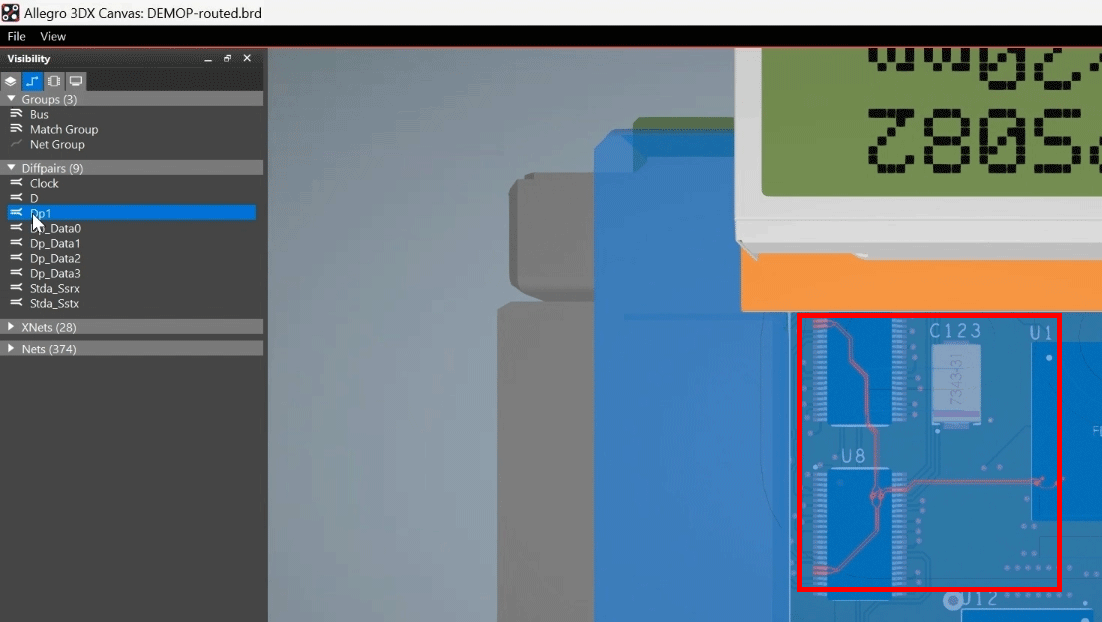Undock the Visibility panel

(x=227, y=58)
